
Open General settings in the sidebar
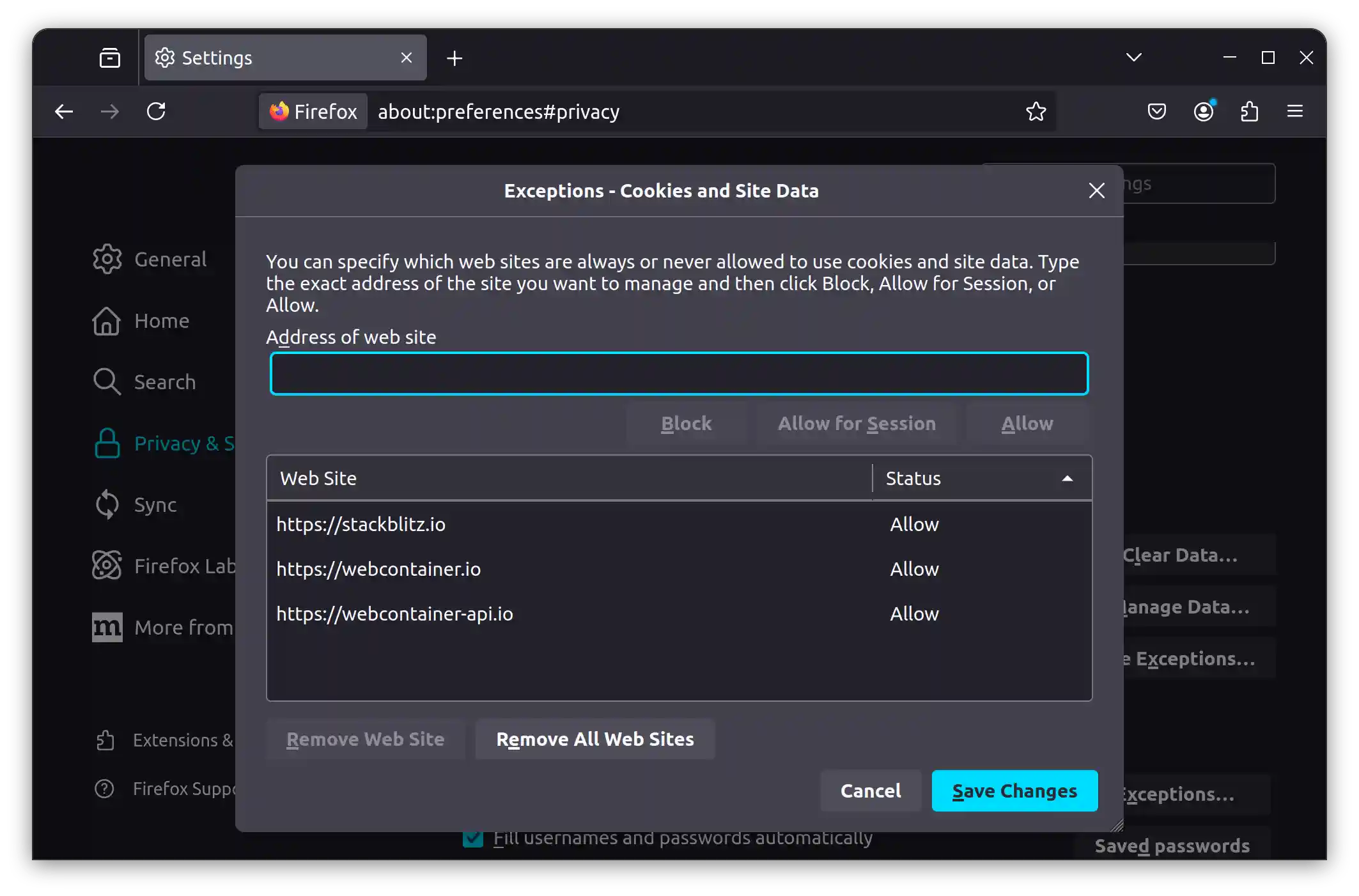[169, 259]
